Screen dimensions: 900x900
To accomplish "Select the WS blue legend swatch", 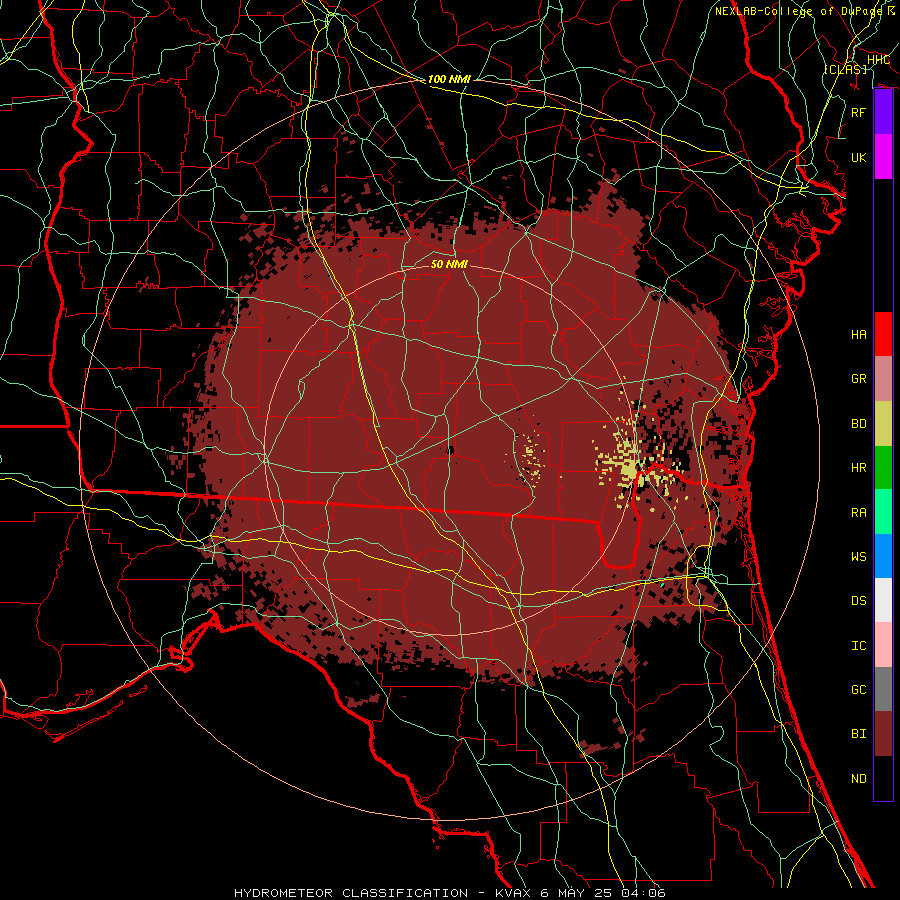I will 883,556.
